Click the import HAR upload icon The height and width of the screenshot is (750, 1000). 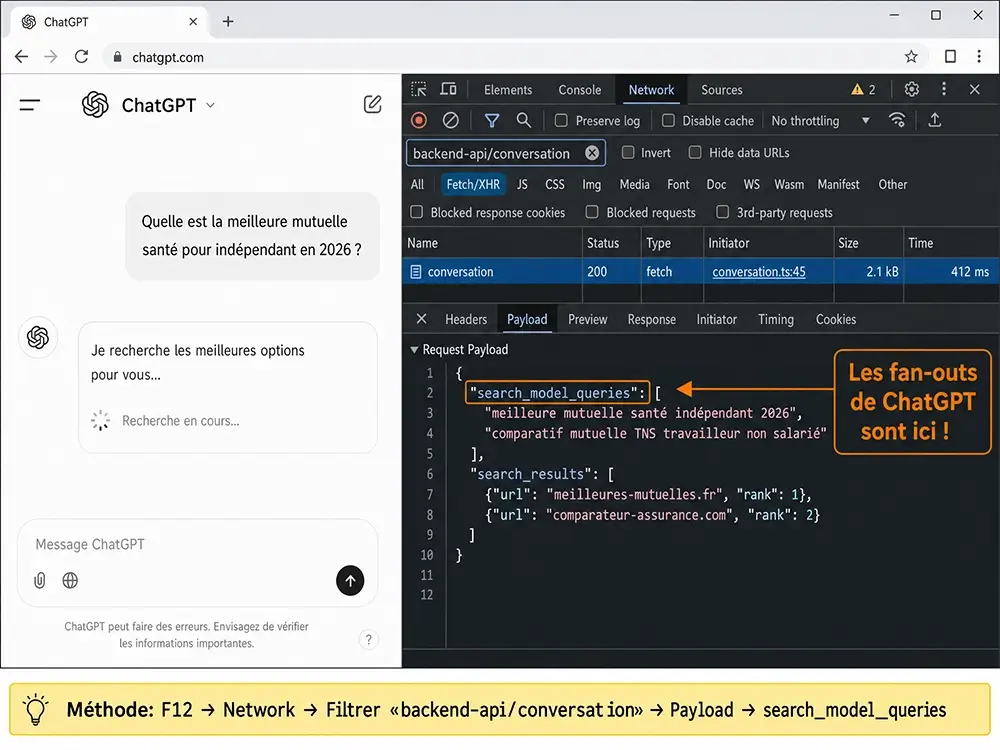(x=934, y=120)
